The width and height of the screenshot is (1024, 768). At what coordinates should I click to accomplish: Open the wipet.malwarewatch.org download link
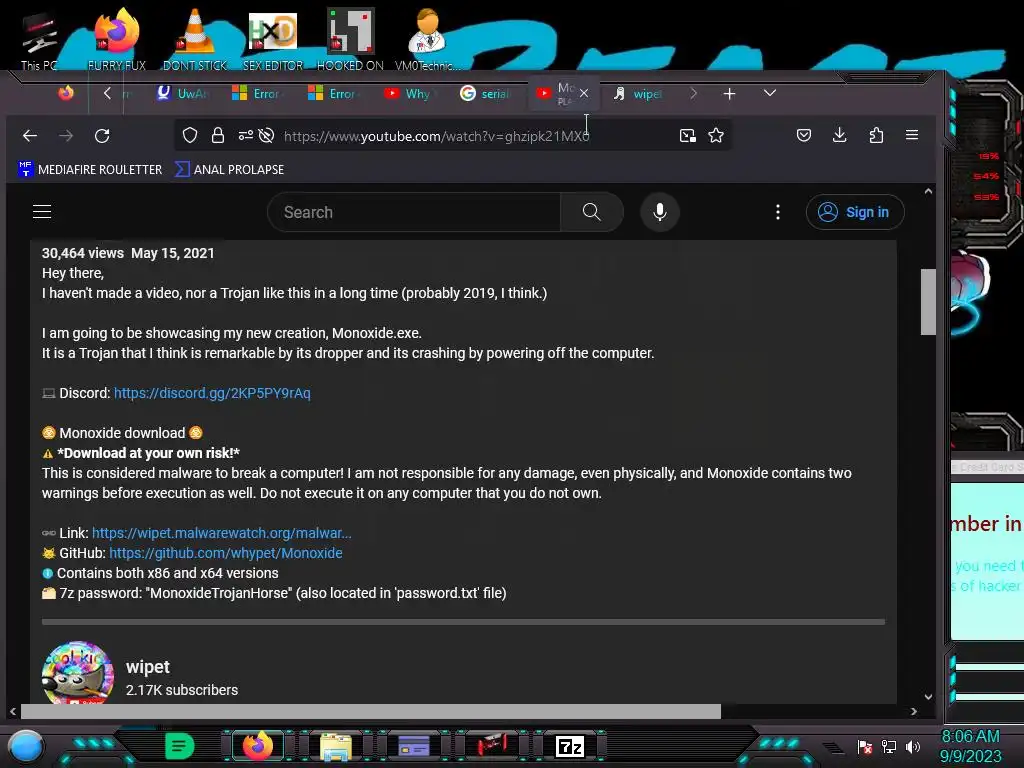pyautogui.click(x=221, y=533)
